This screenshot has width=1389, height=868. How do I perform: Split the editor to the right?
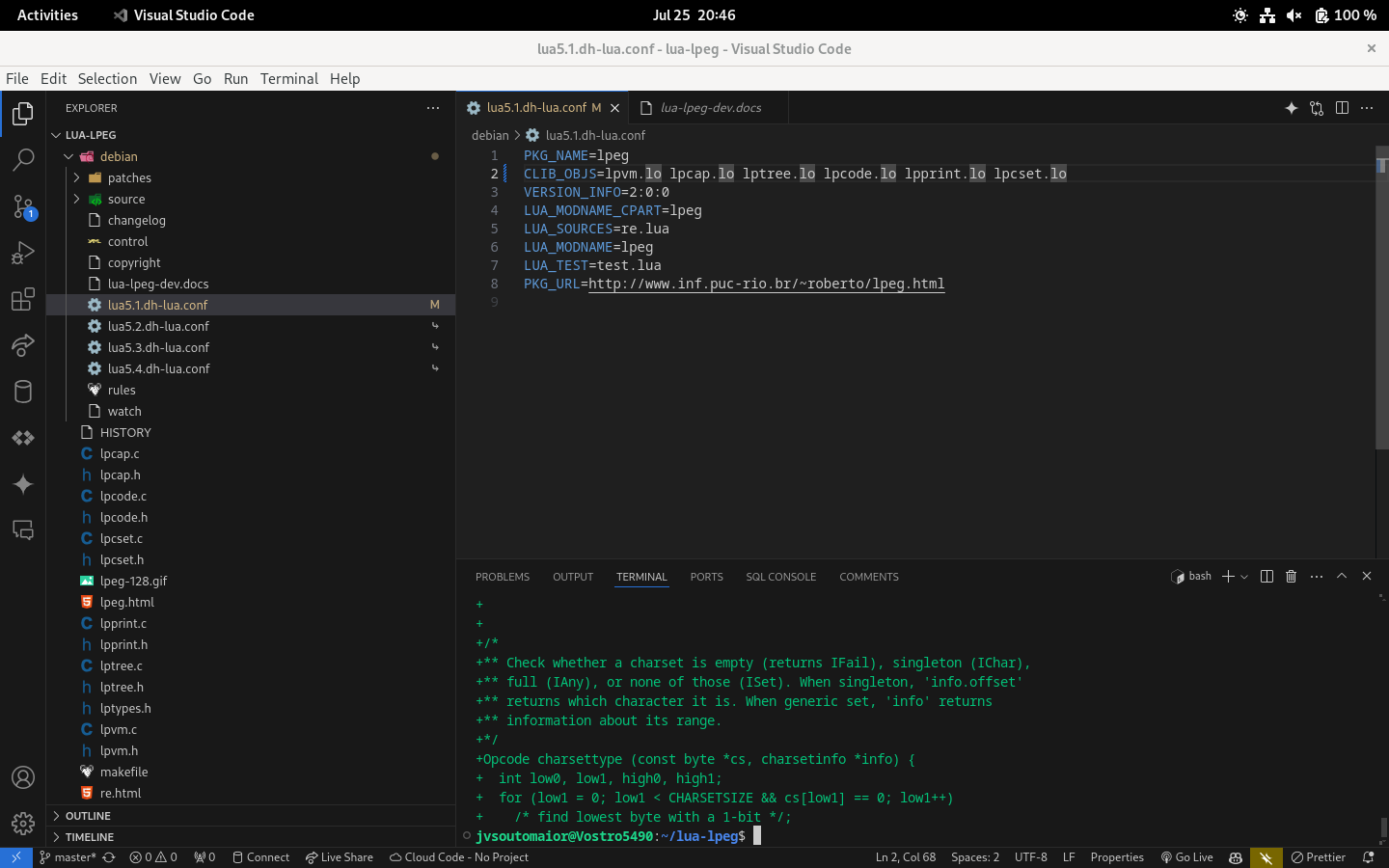point(1342,108)
